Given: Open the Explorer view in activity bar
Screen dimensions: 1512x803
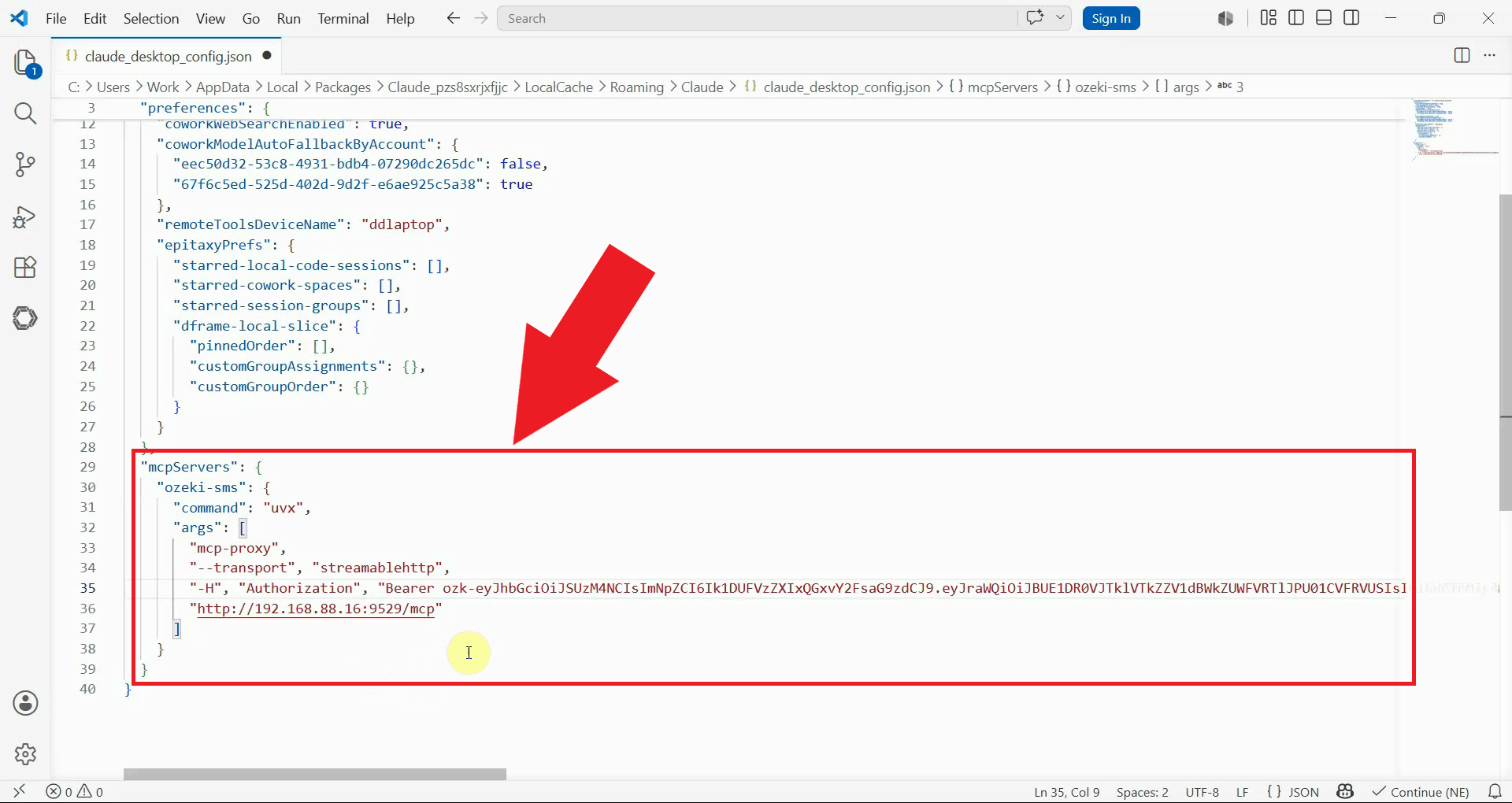Looking at the screenshot, I should [x=25, y=63].
